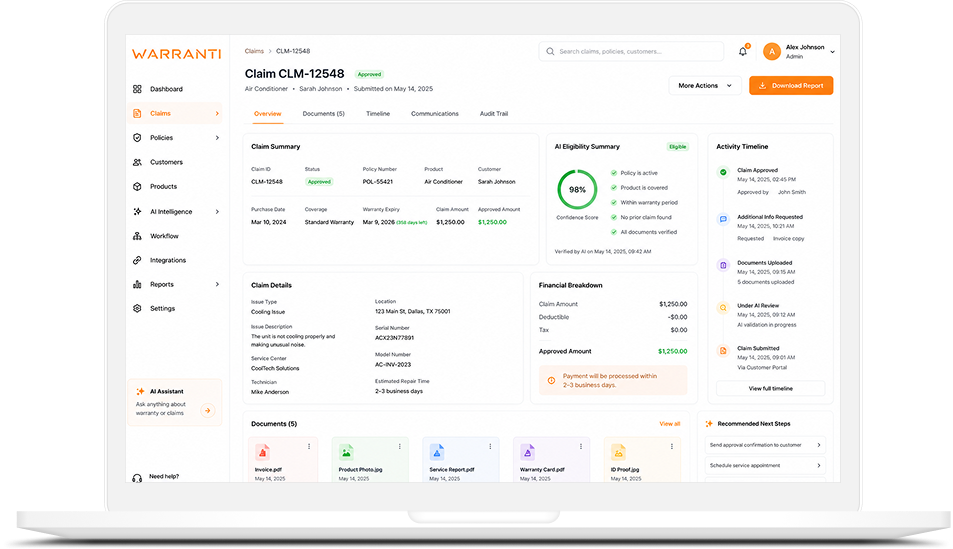Click View full timeline button
This screenshot has height=549, width=953.
[x=770, y=388]
